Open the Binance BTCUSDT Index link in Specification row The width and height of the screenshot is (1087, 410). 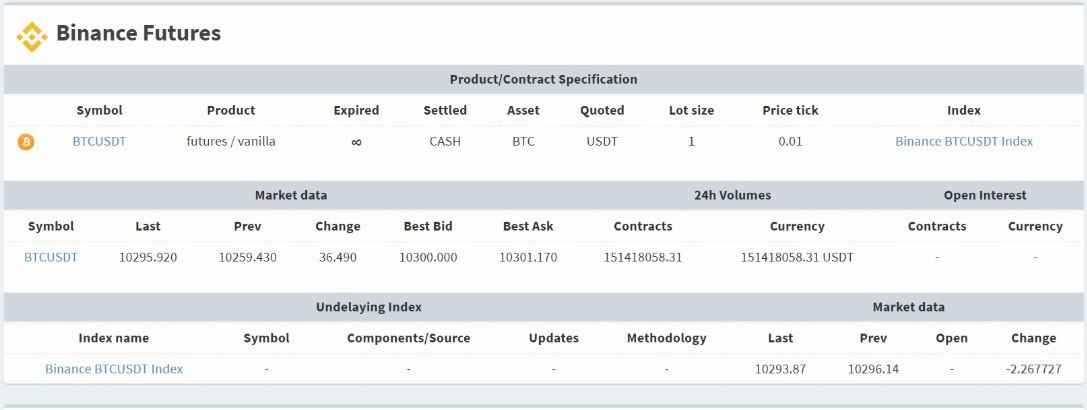click(963, 142)
